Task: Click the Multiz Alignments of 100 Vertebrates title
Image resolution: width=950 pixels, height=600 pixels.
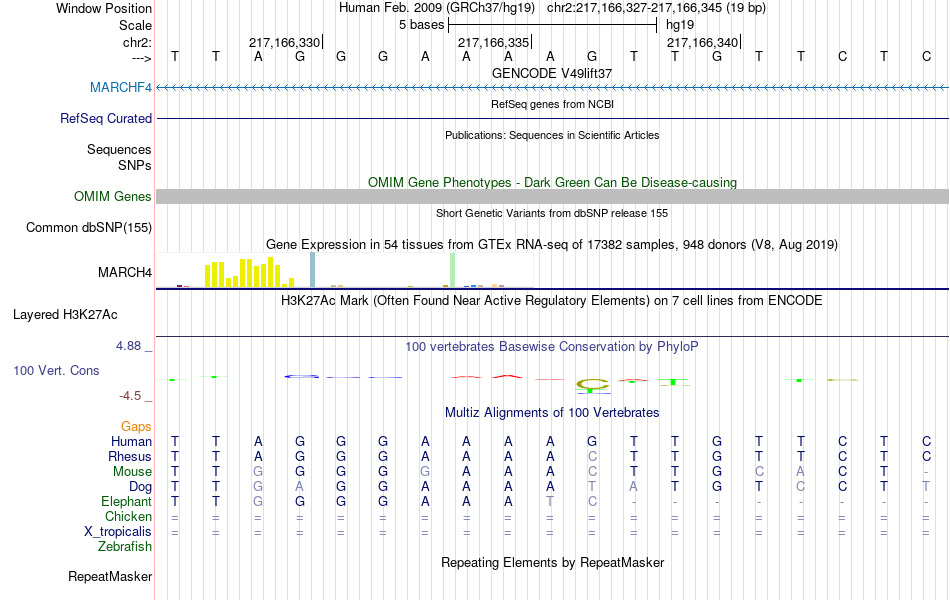Action: pyautogui.click(x=552, y=413)
